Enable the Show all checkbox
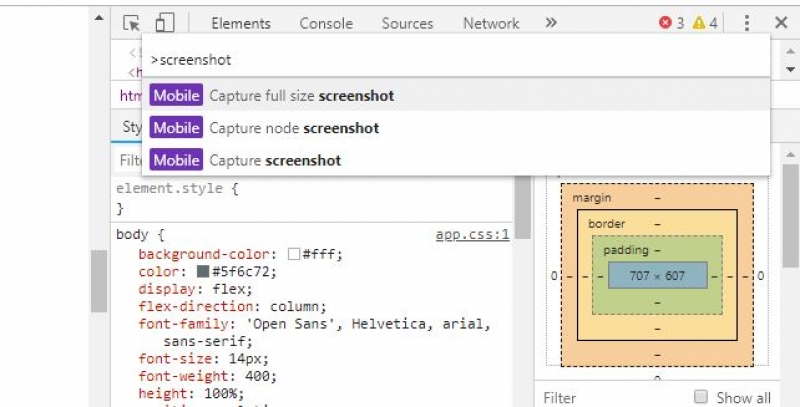 click(x=701, y=397)
